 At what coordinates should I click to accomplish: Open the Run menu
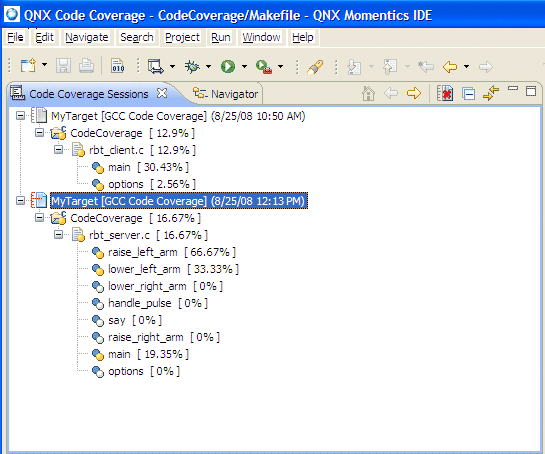tap(221, 37)
